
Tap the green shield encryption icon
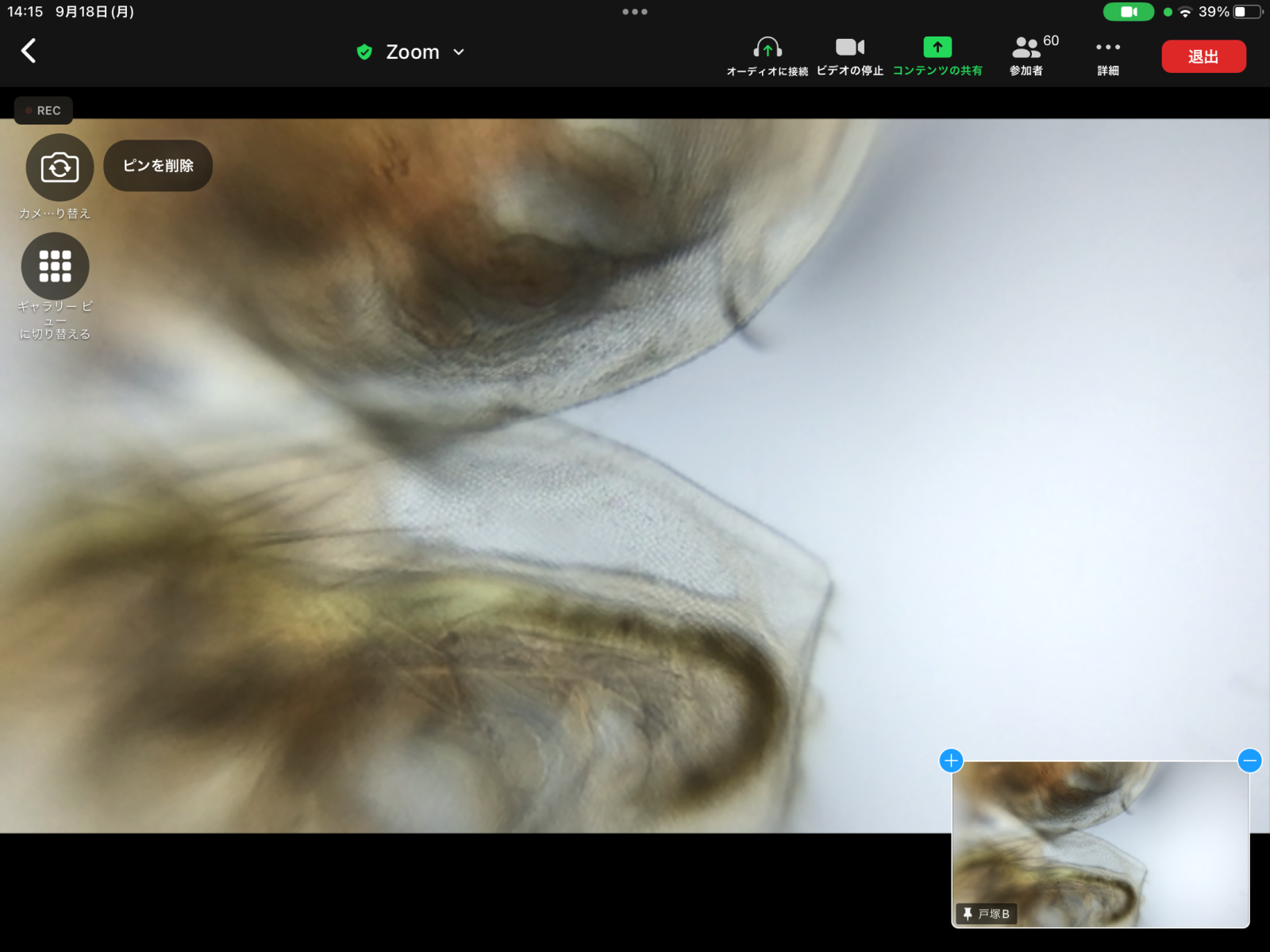[364, 52]
